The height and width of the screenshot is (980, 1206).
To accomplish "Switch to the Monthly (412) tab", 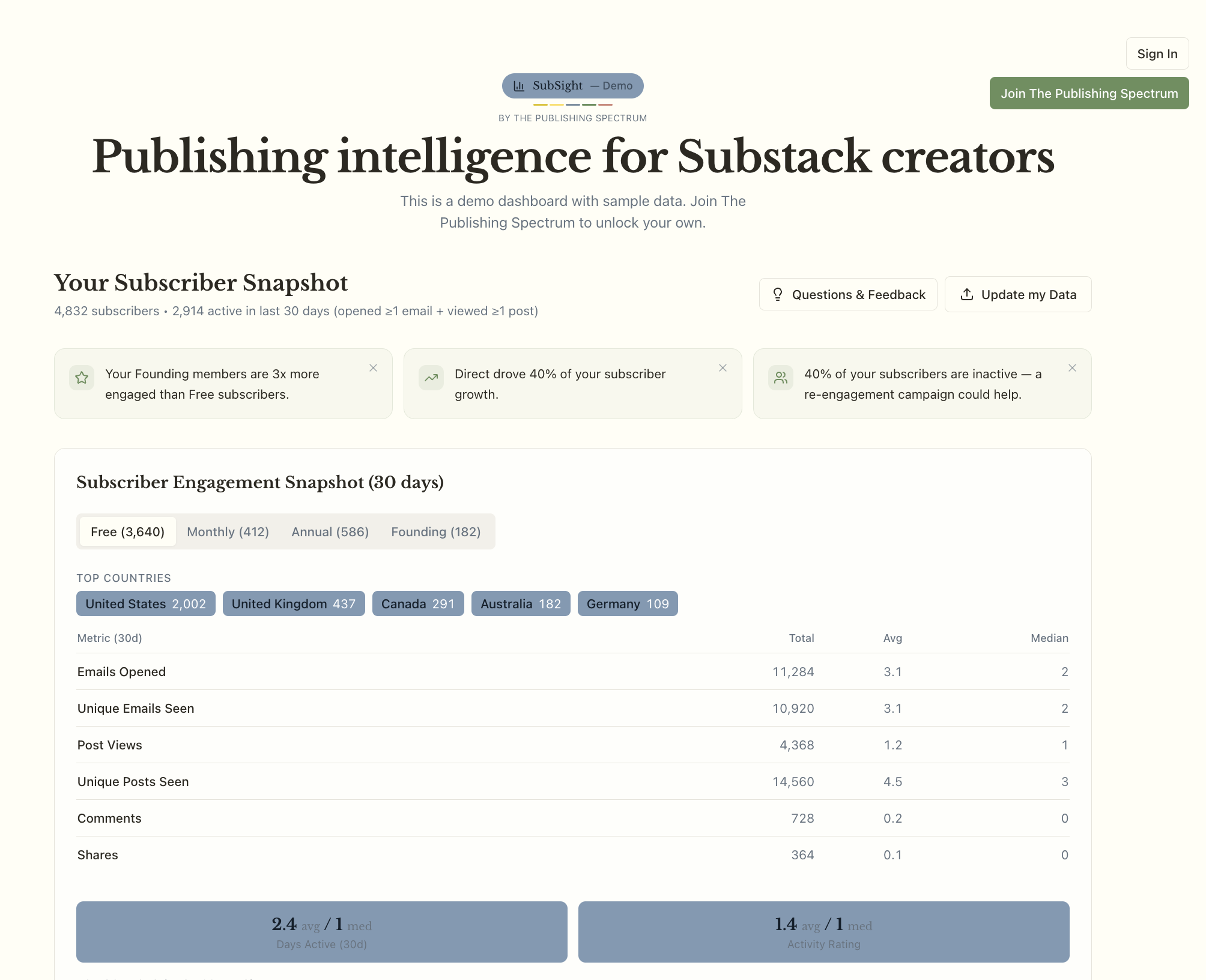I will point(228,531).
